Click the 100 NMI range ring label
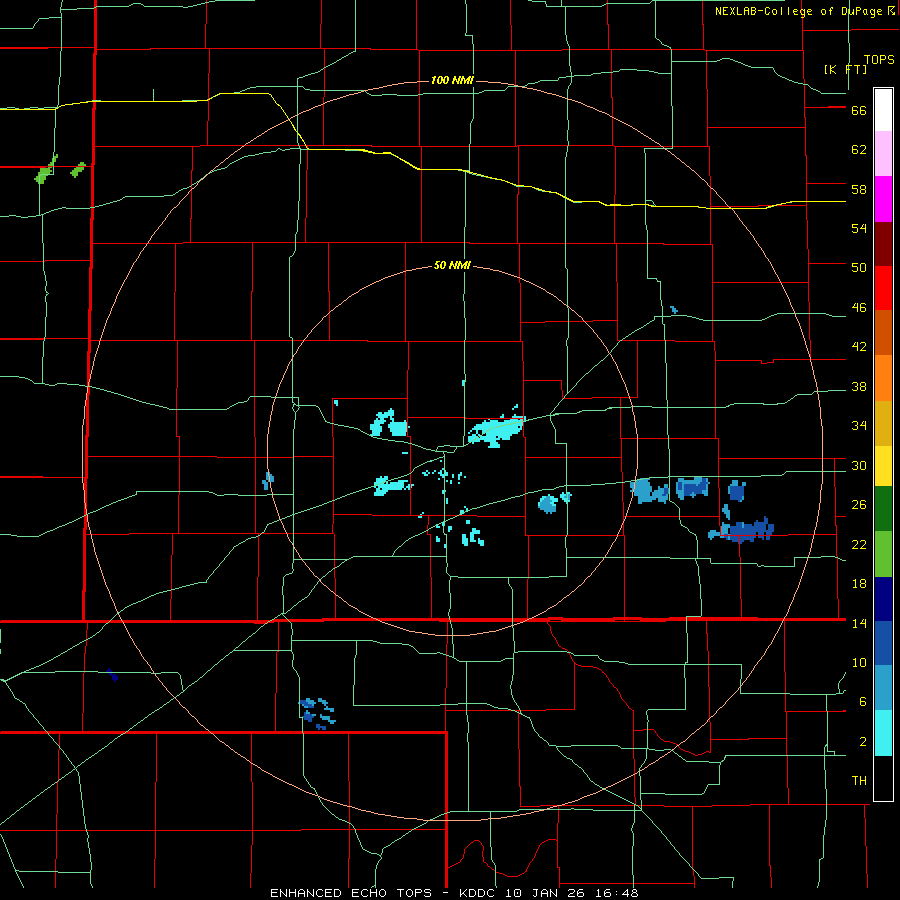900x900 pixels. click(x=452, y=80)
